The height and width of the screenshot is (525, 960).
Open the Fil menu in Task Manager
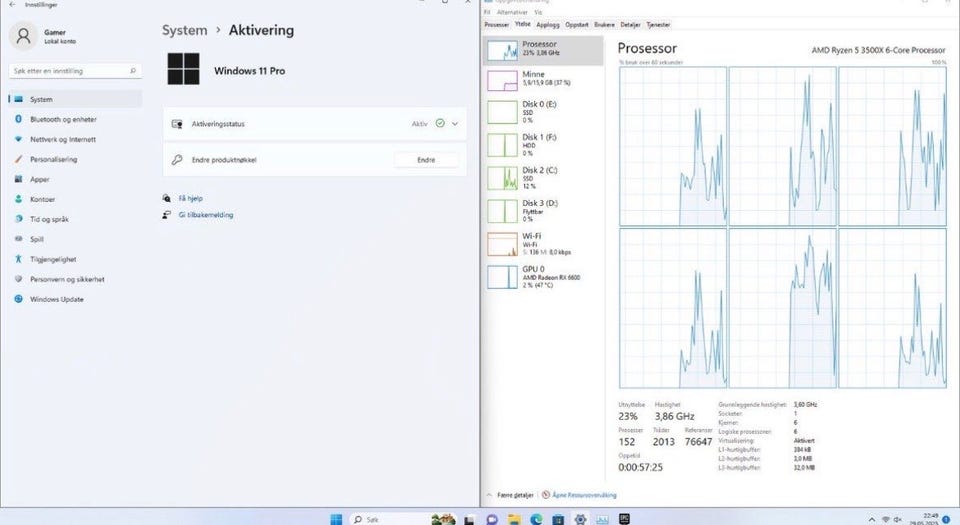click(487, 12)
